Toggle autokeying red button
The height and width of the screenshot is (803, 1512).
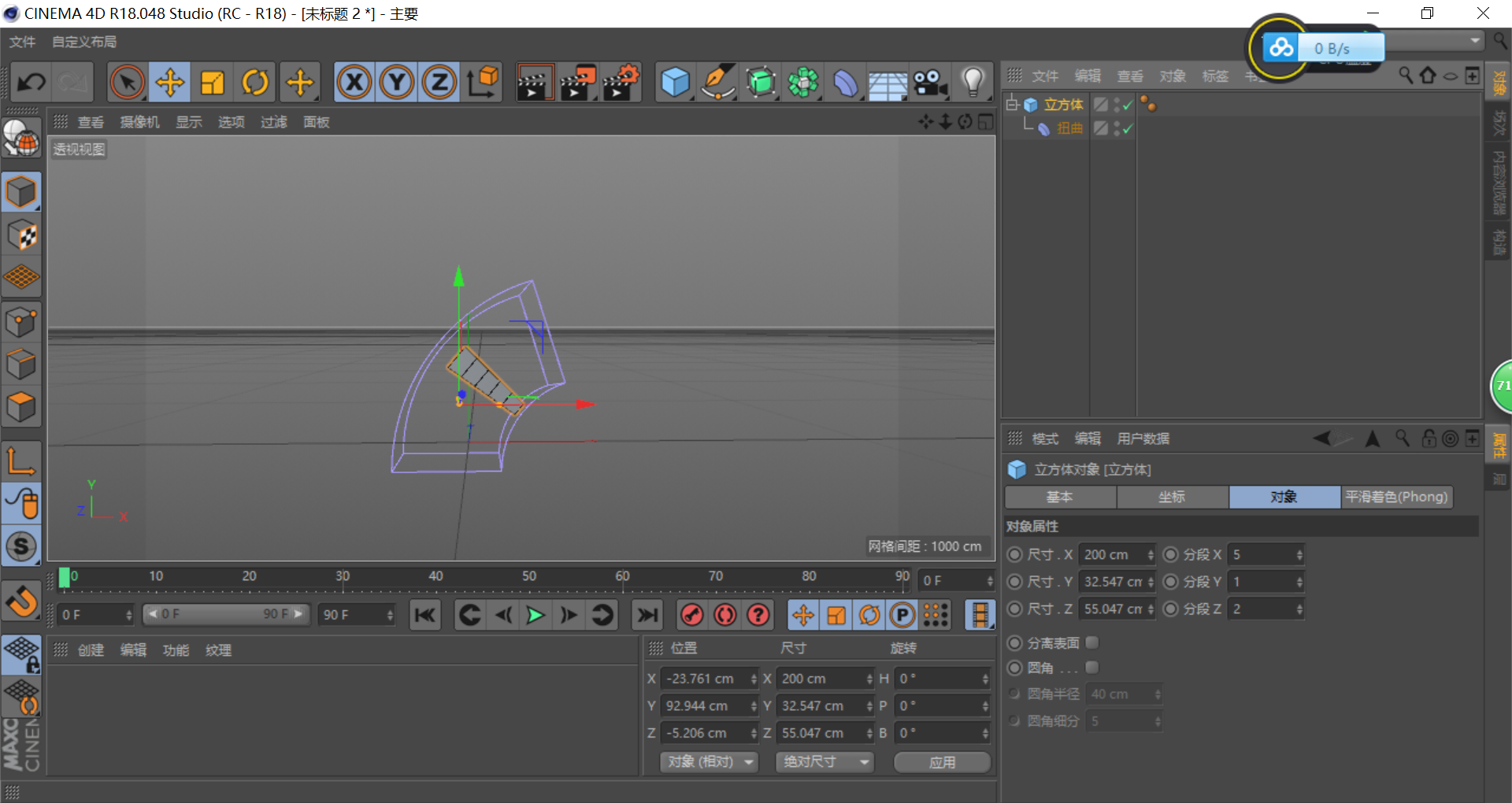(x=724, y=615)
